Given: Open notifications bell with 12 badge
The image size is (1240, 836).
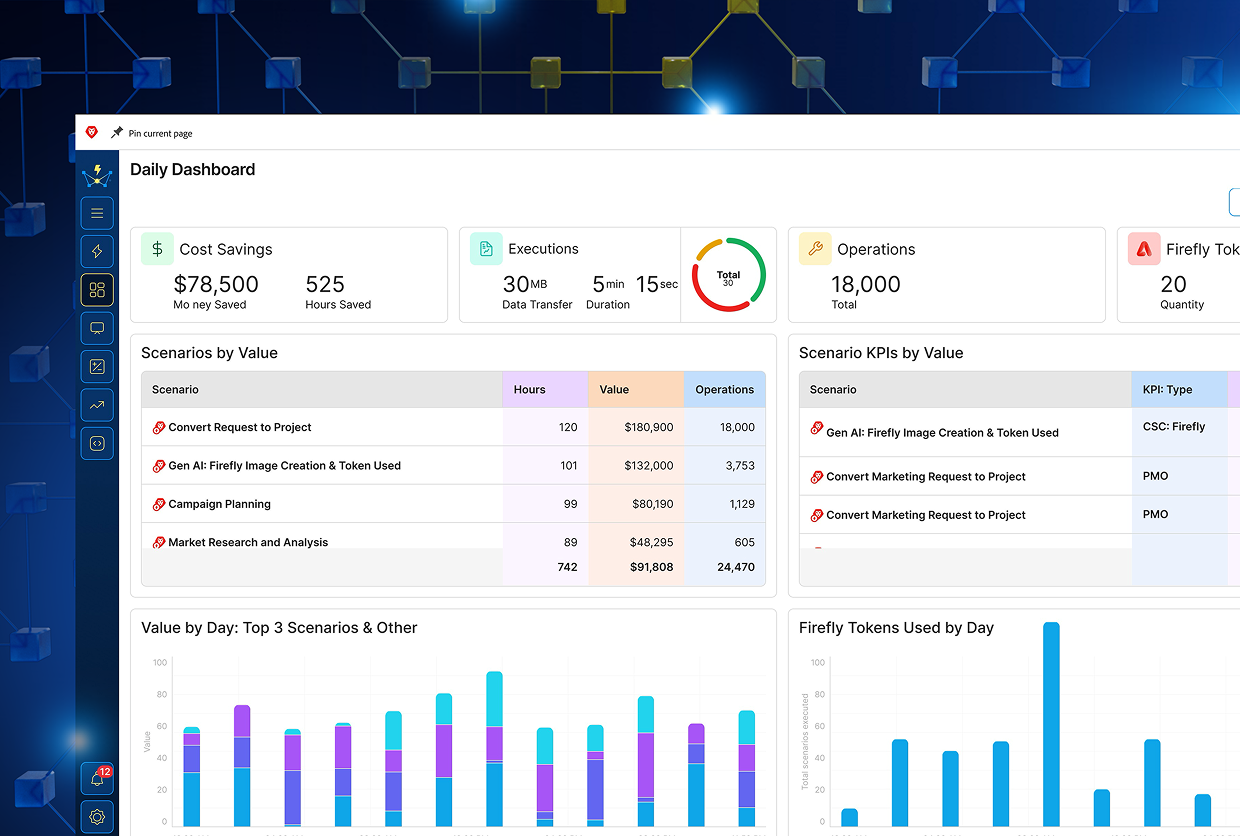Looking at the screenshot, I should (x=98, y=779).
